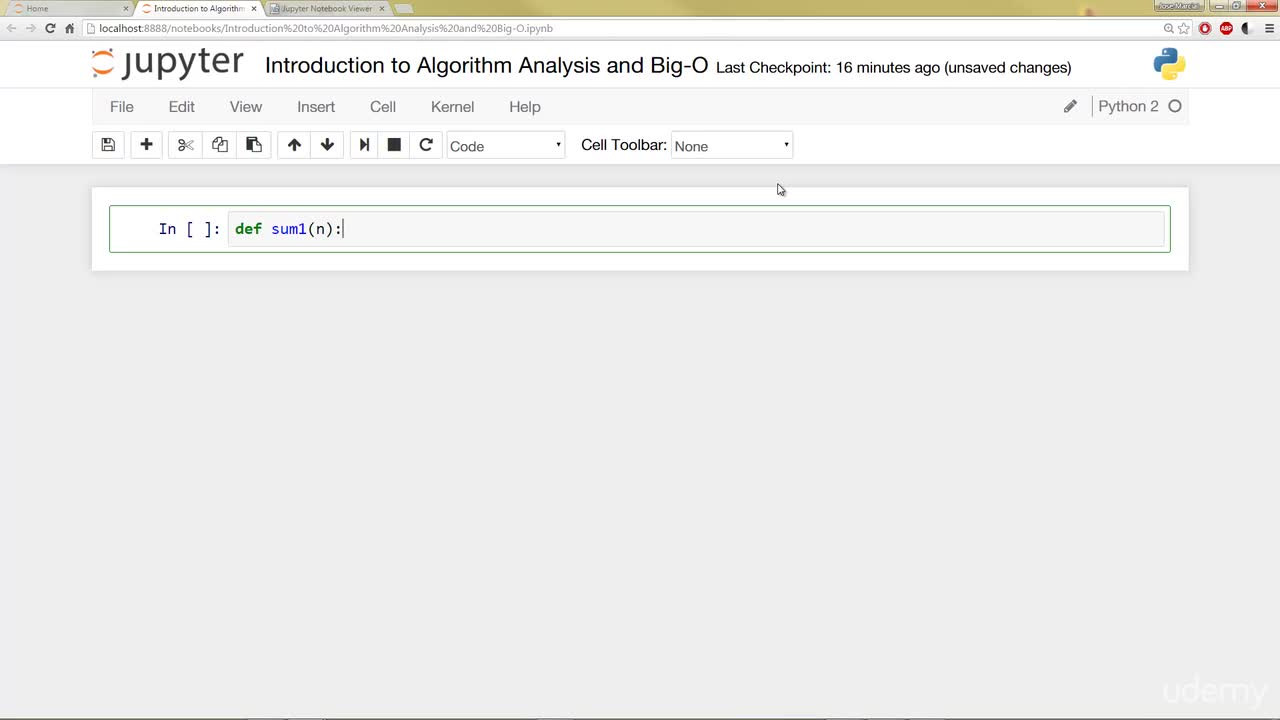Reload the page with the browser refresh icon
This screenshot has width=1280, height=720.
(x=50, y=28)
